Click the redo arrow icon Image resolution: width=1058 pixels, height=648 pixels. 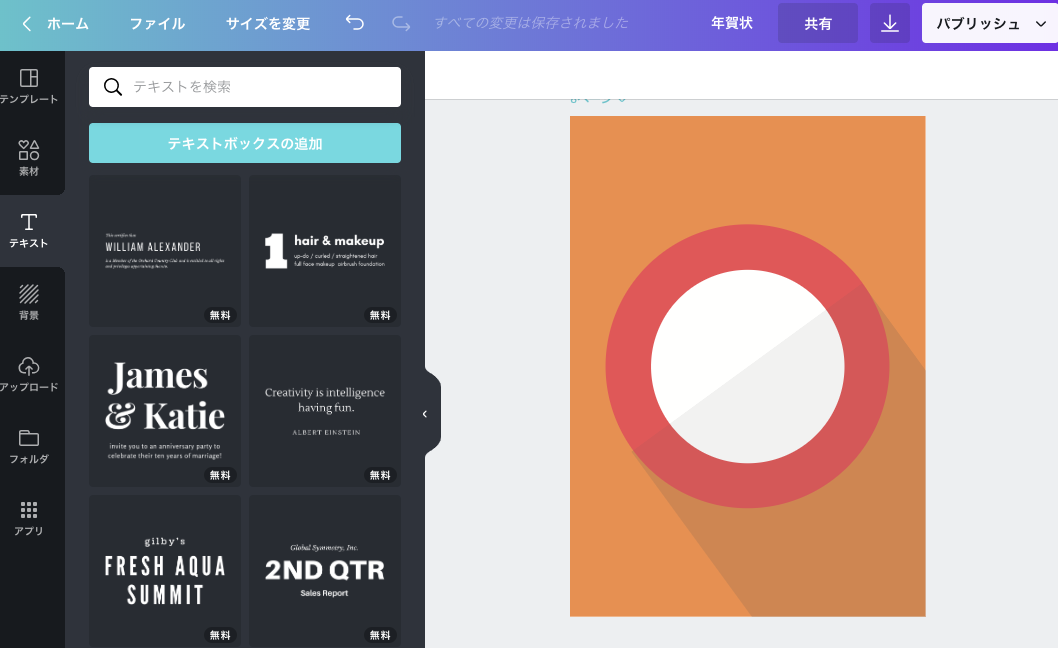[401, 23]
